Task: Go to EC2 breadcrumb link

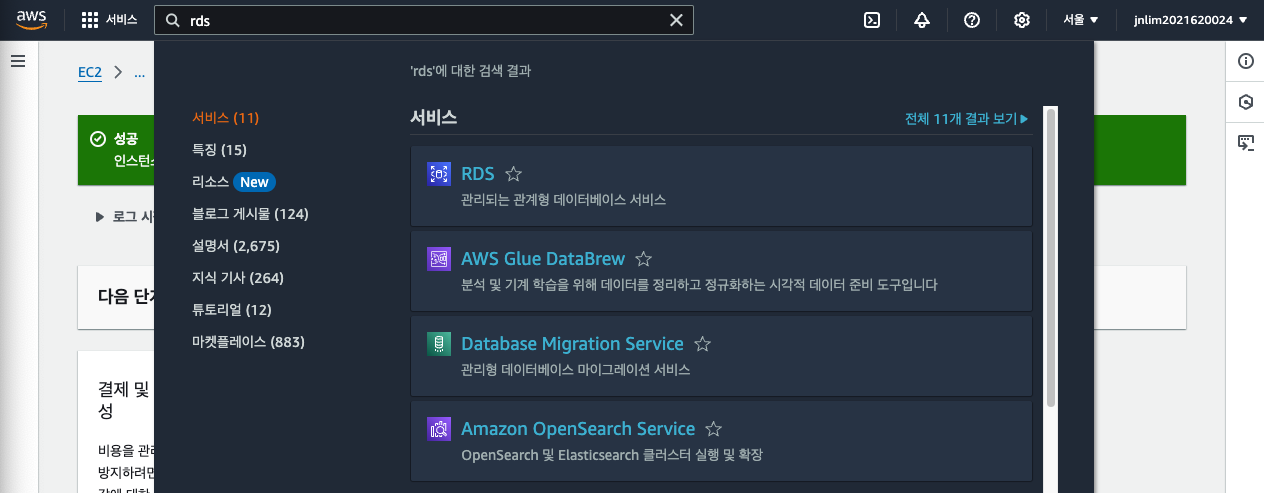Action: click(x=92, y=72)
